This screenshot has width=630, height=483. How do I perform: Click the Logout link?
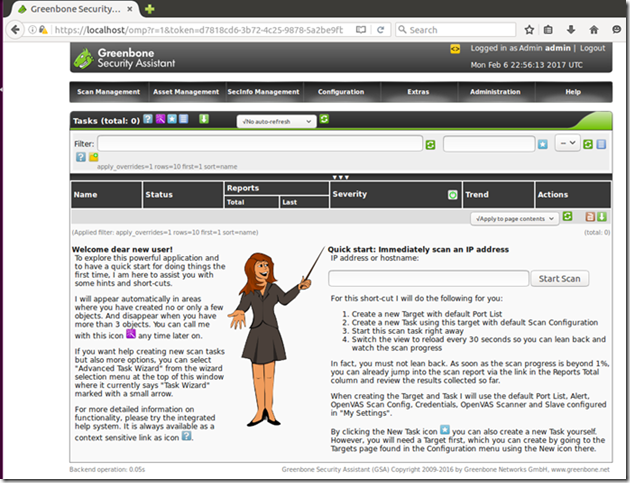(592, 48)
